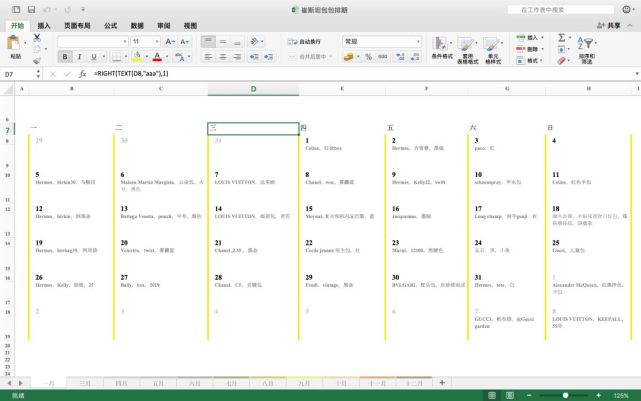This screenshot has height=401, width=641.
Task: Toggle Bottom Align vertical alignment
Action: (x=237, y=41)
